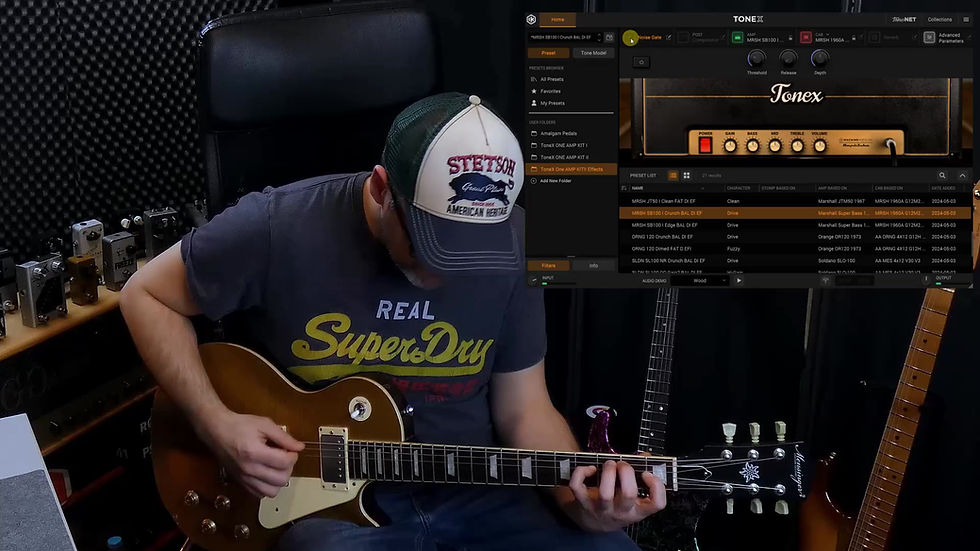Open All Presets in presets browser
The image size is (980, 551).
(x=552, y=79)
